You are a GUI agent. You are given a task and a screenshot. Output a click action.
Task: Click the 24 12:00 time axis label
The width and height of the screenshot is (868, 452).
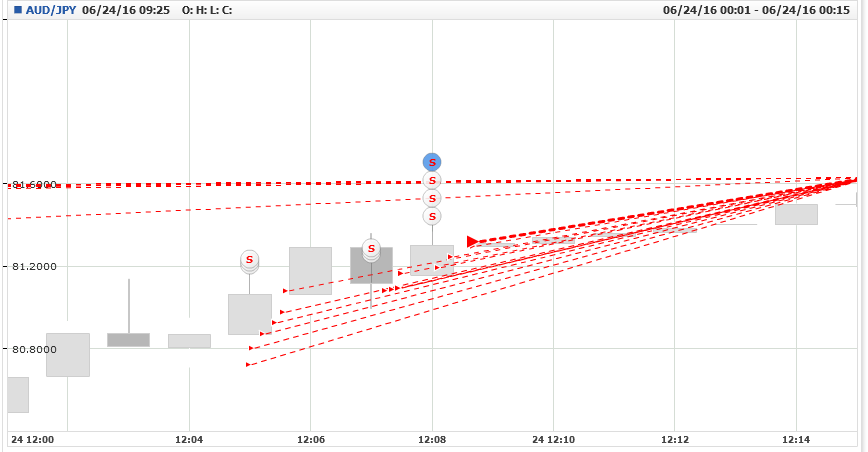[33, 440]
